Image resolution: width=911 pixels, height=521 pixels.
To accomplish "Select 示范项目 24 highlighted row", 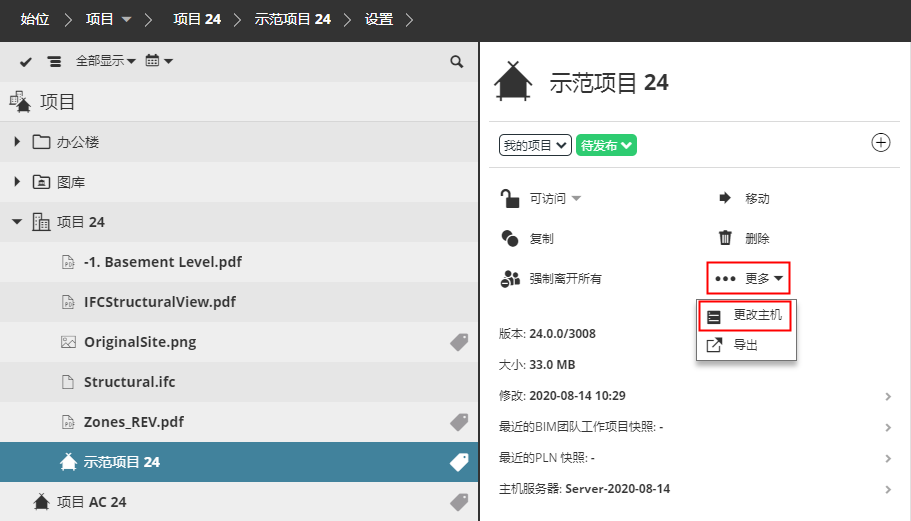I will coord(239,462).
